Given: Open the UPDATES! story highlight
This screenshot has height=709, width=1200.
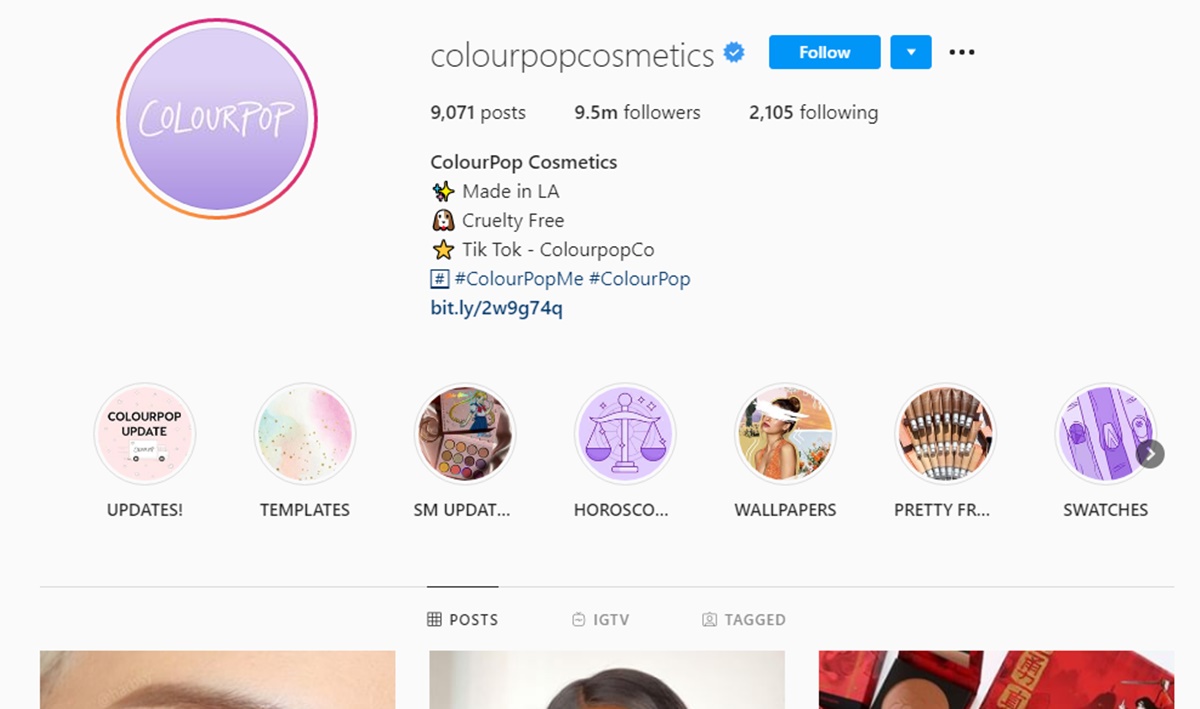Looking at the screenshot, I should point(145,434).
